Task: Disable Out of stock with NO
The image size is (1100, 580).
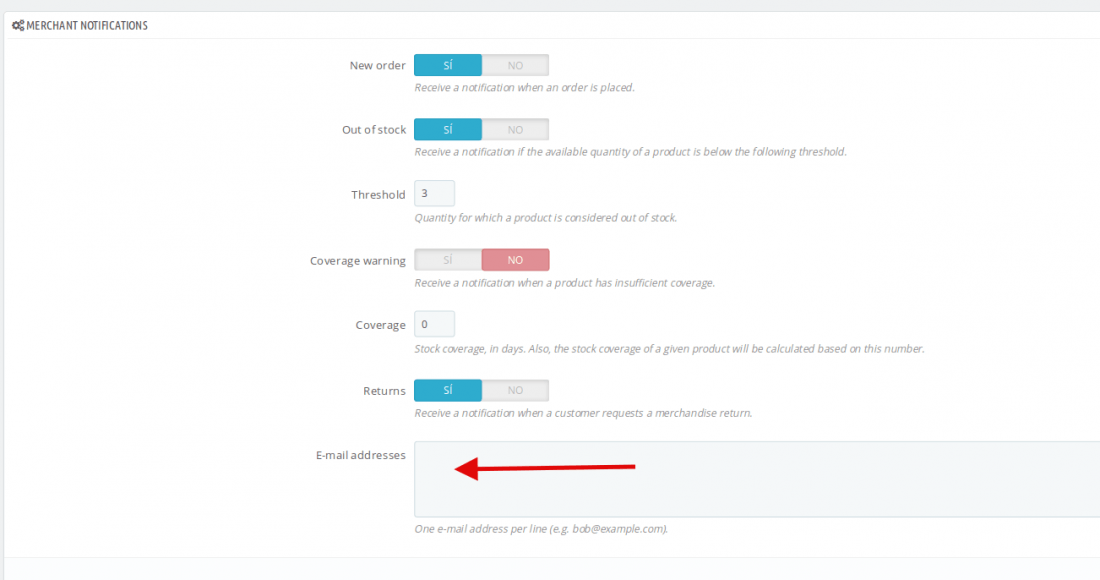Action: [515, 130]
